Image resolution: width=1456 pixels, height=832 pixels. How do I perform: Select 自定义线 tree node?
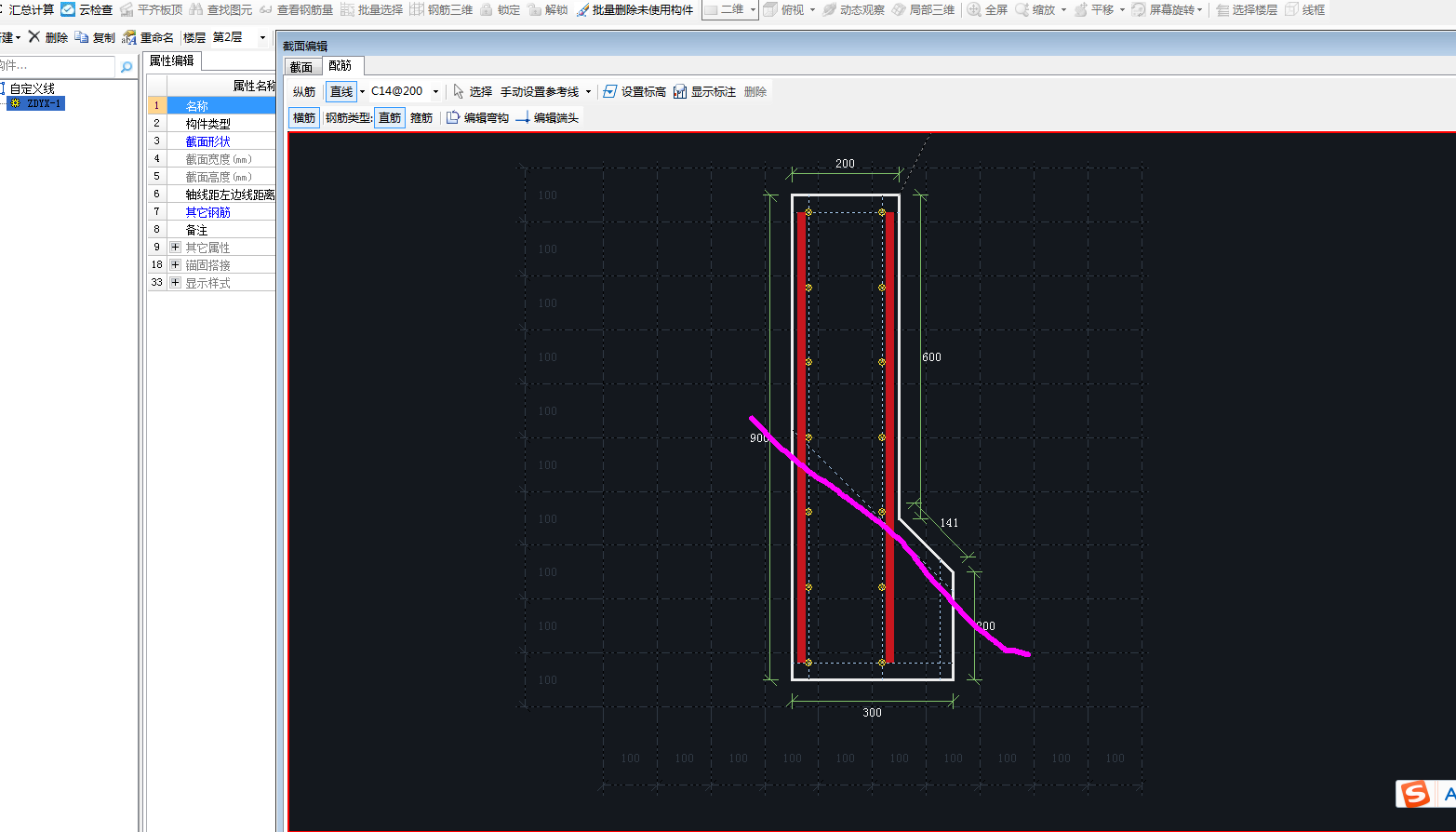pos(32,88)
